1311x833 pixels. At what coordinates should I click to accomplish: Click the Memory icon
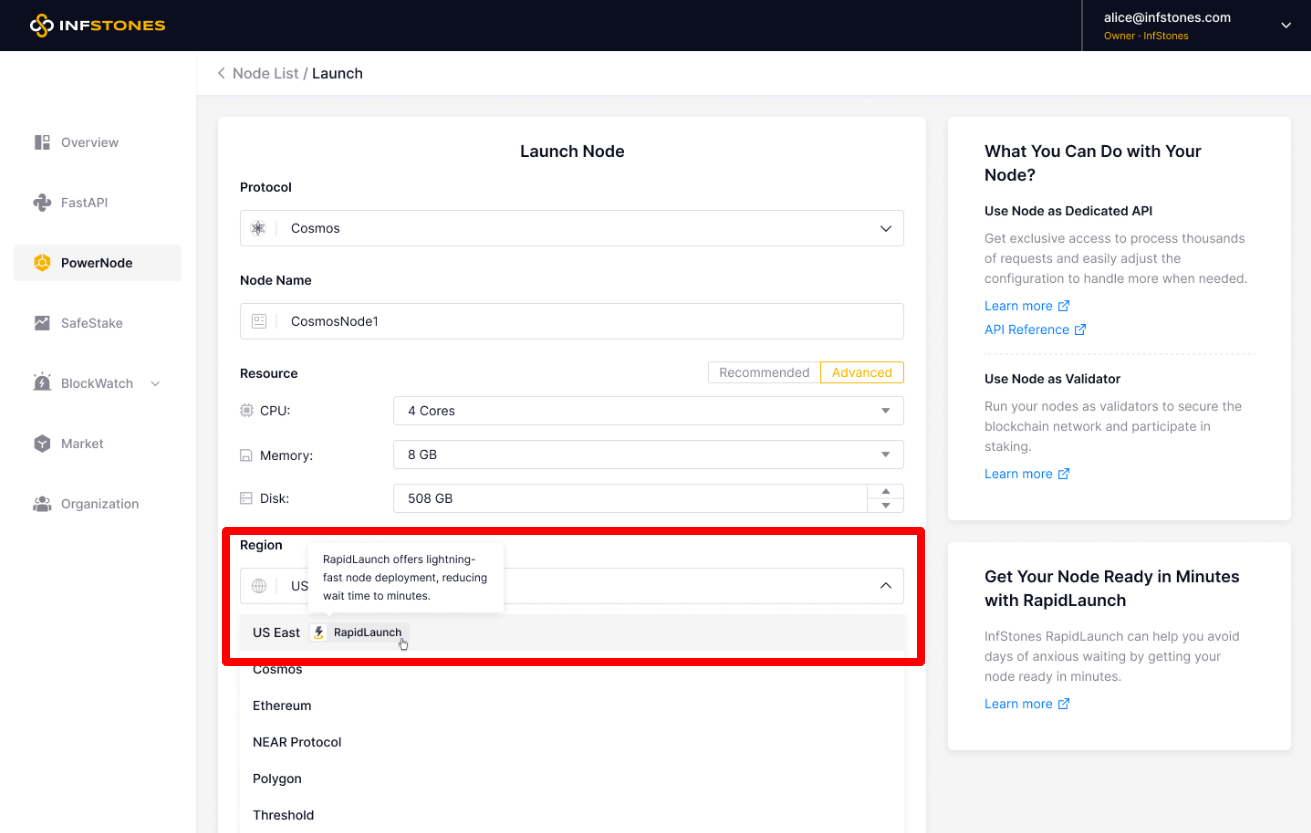[247, 455]
